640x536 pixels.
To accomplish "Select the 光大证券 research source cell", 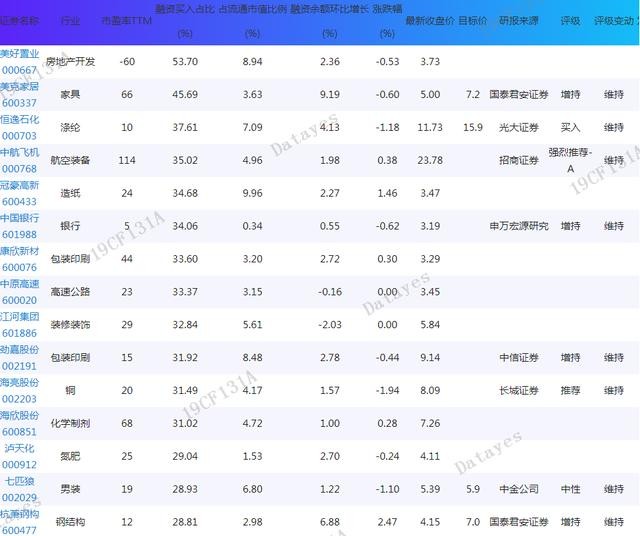I will [519, 127].
